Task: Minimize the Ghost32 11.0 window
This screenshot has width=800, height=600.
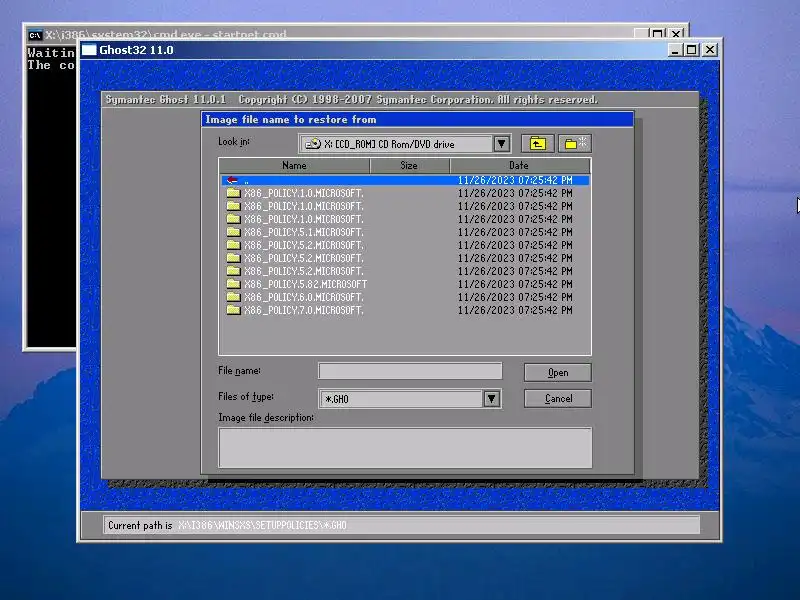Action: tap(675, 50)
